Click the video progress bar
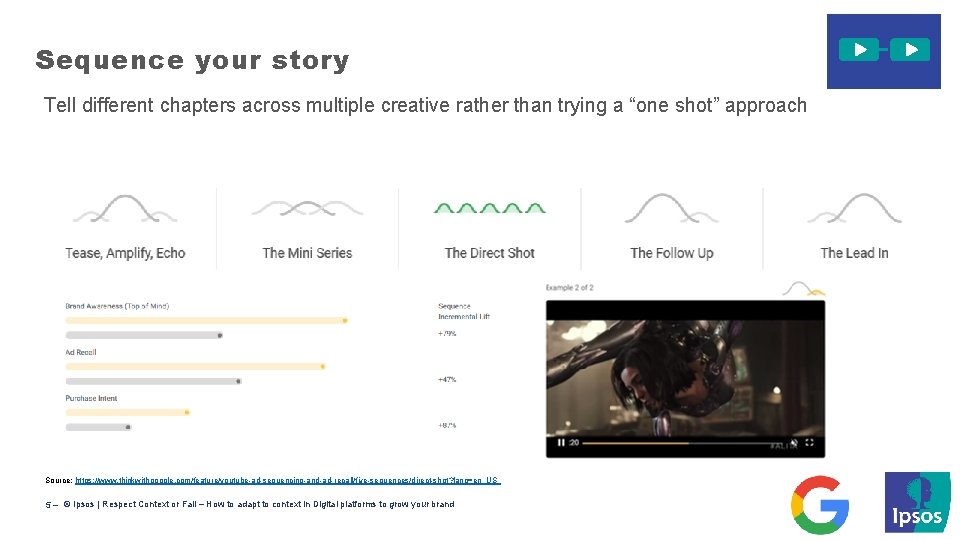 point(683,443)
